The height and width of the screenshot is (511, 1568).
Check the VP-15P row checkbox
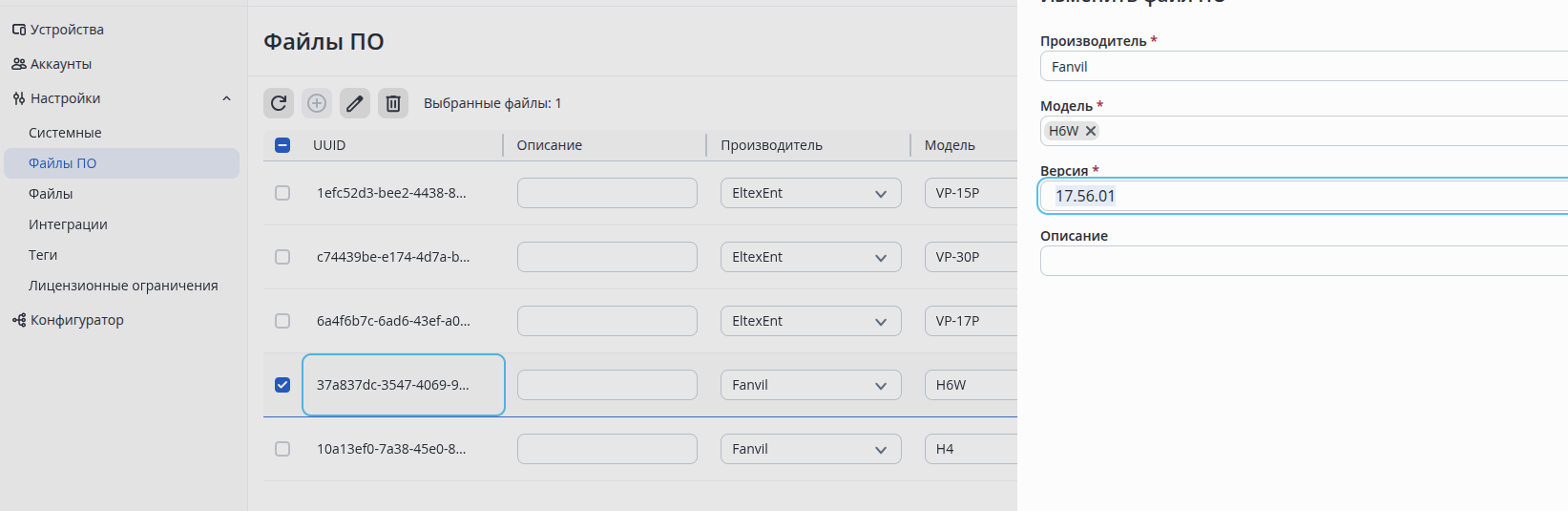(x=282, y=193)
